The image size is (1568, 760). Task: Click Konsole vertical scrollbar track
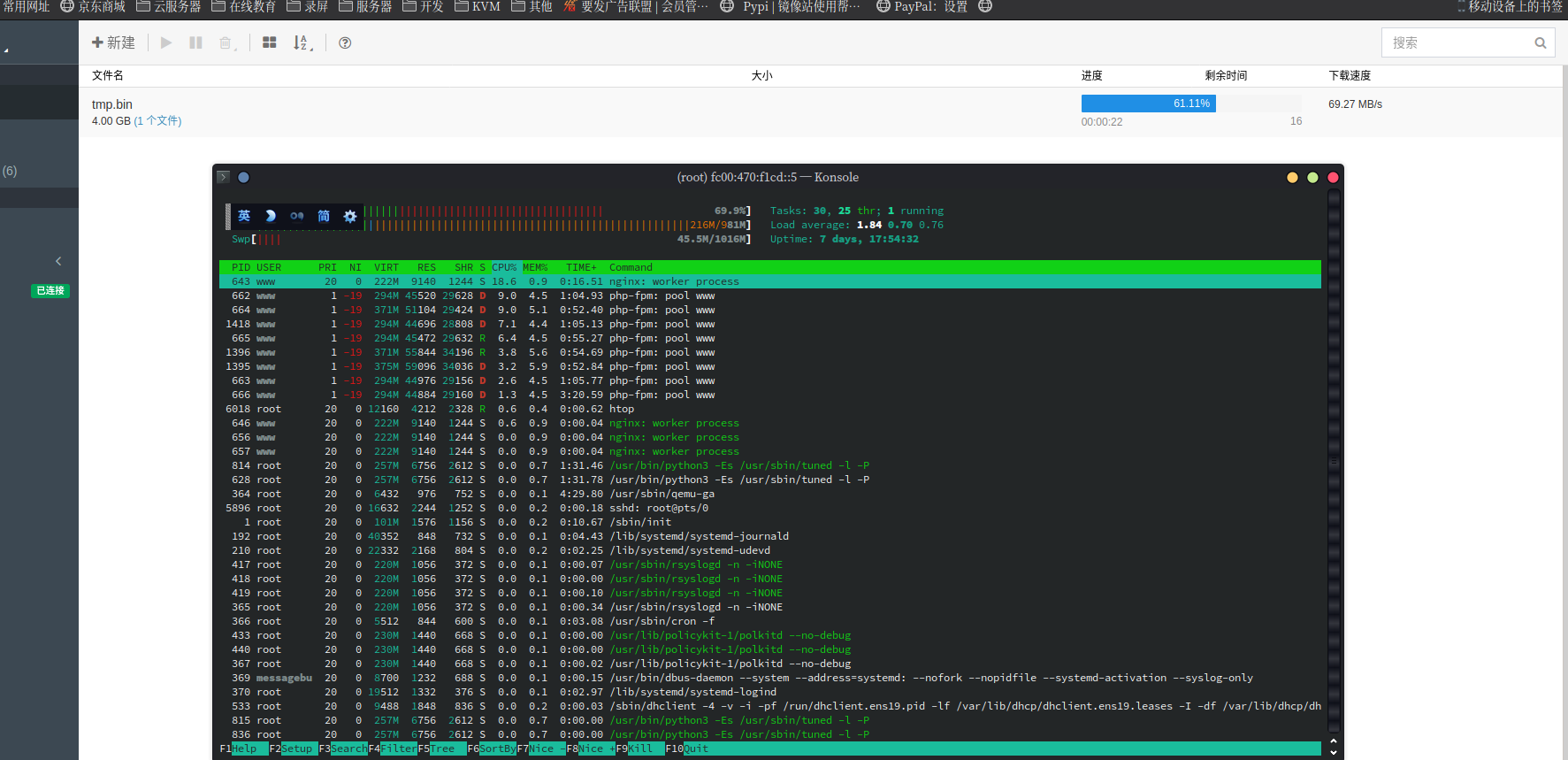(1334, 460)
